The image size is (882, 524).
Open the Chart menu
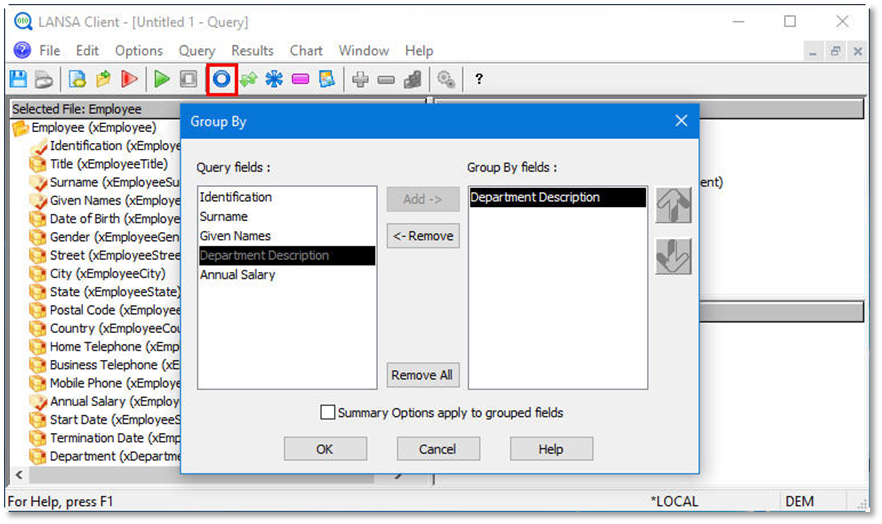point(306,51)
